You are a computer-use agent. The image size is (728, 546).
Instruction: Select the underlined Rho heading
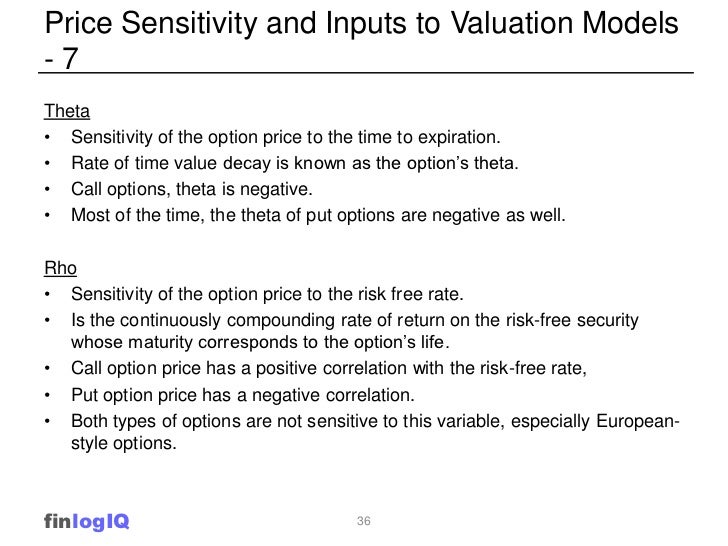click(x=60, y=268)
